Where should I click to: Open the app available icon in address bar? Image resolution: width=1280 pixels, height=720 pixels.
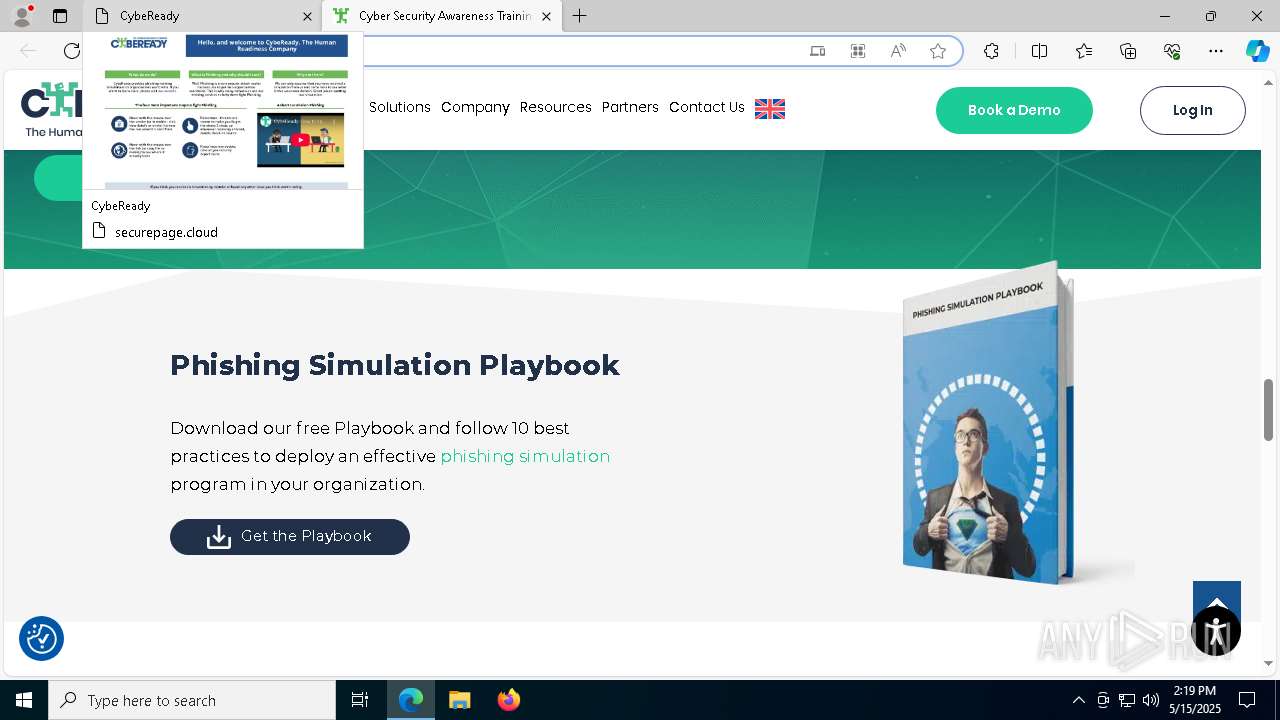pos(818,51)
